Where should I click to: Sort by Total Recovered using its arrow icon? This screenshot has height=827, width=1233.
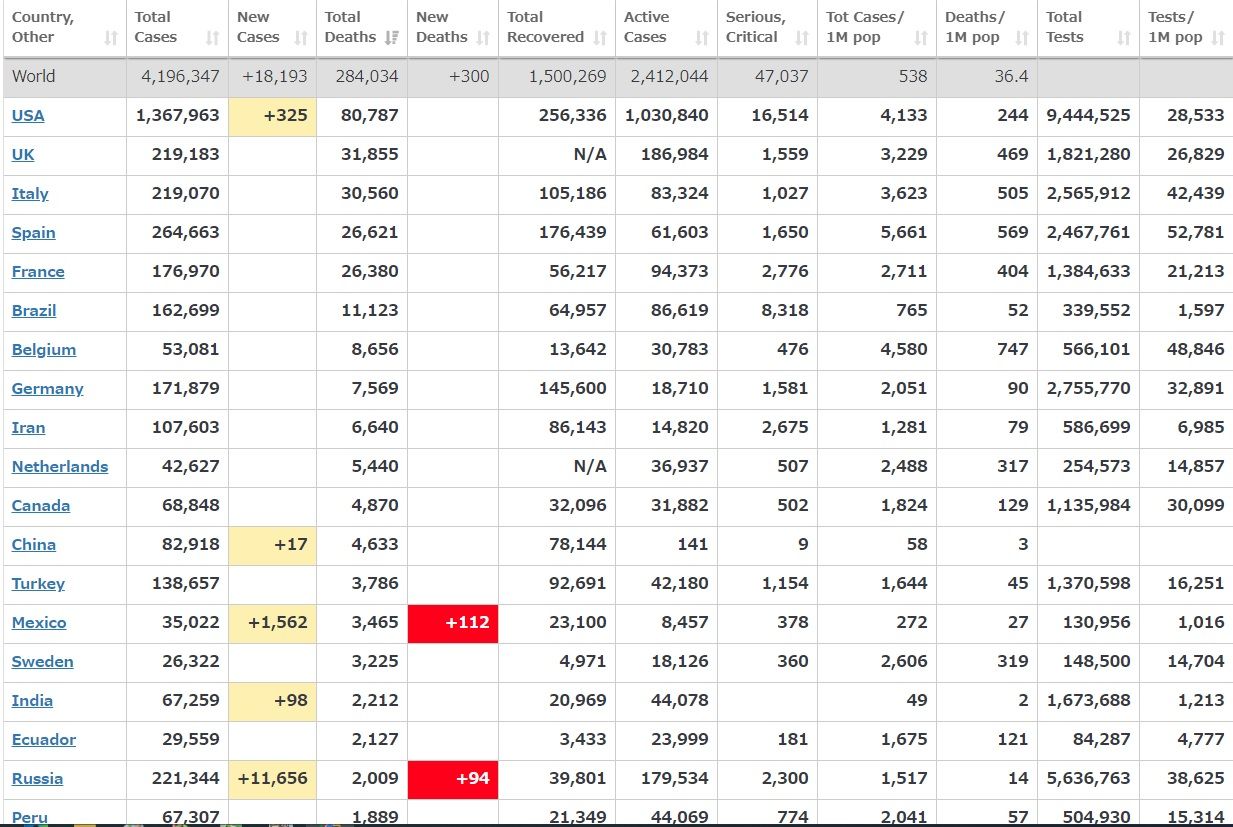tap(600, 38)
